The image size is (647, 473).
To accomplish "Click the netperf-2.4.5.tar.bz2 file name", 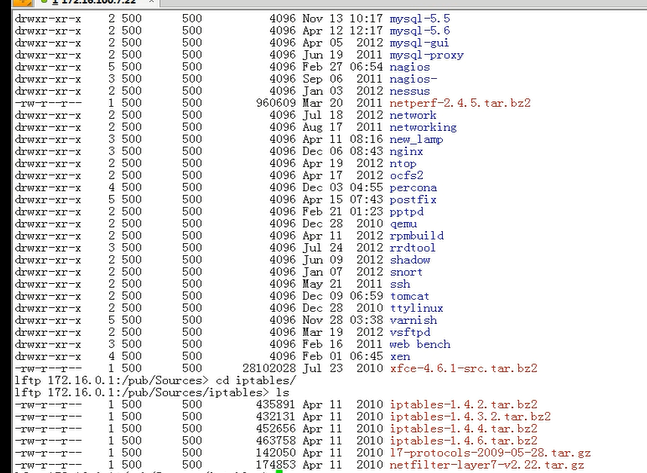I will tap(460, 103).
